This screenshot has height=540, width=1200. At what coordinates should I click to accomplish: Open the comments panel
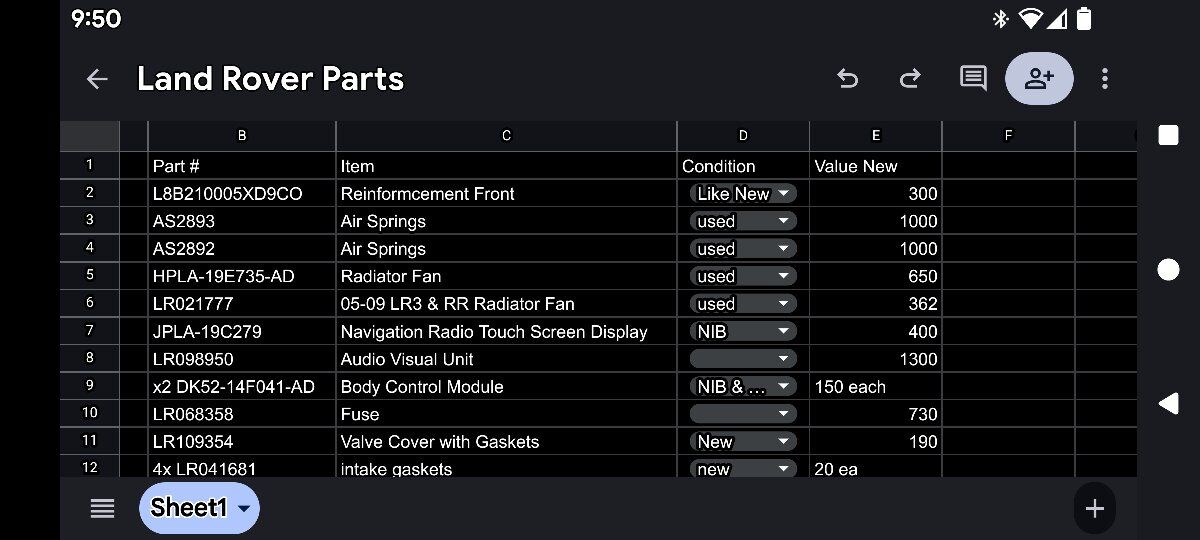tap(973, 79)
